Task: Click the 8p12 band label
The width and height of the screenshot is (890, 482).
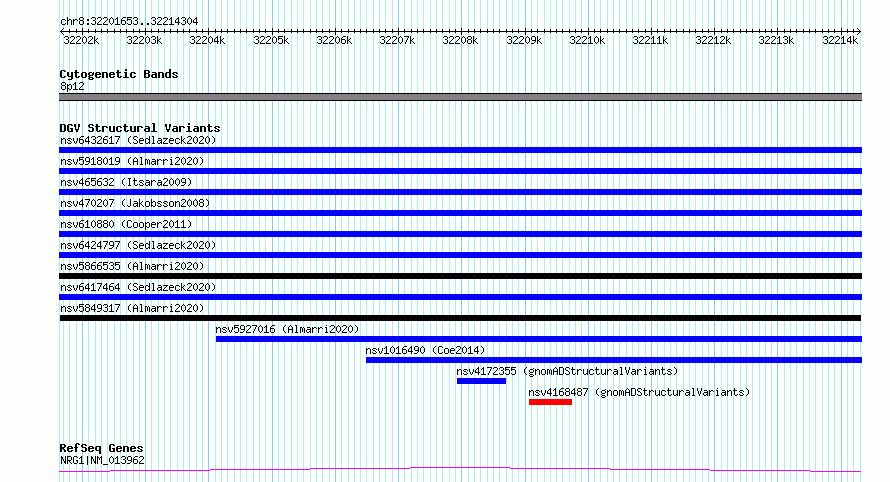Action: [x=72, y=86]
